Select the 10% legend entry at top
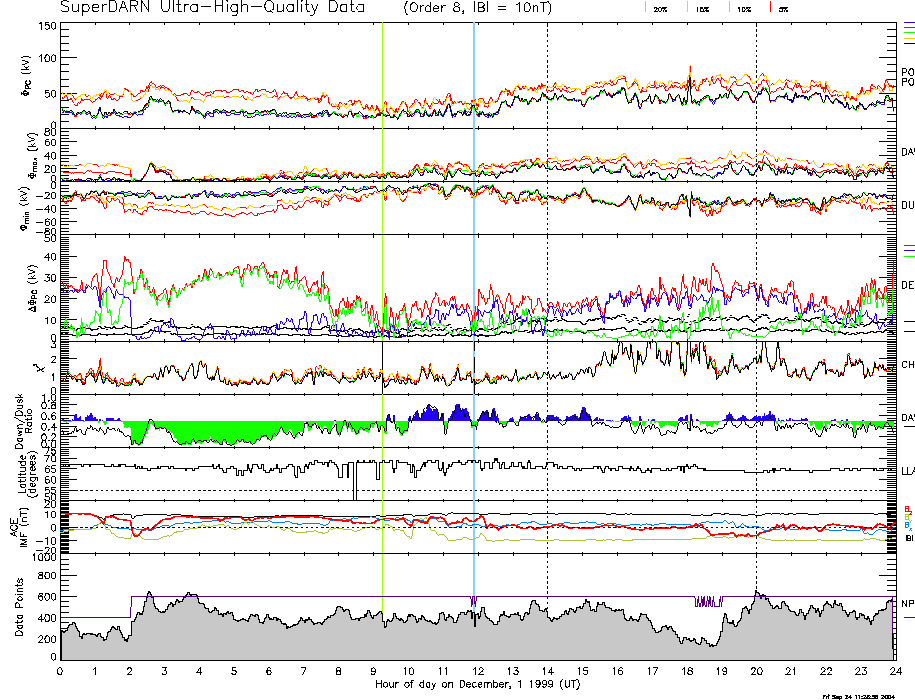915x700 pixels. pos(743,8)
